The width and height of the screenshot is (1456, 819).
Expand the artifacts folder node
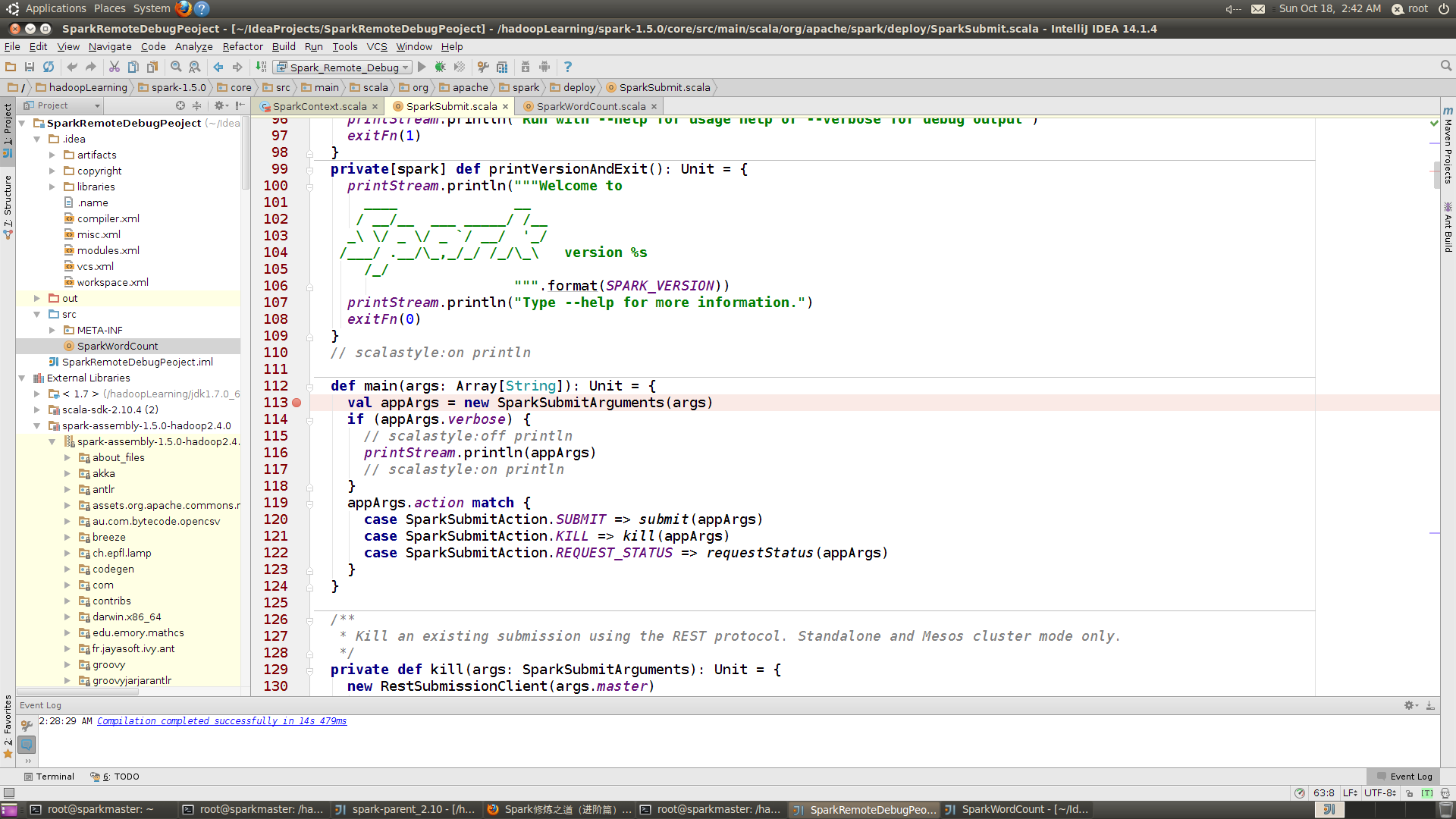52,155
